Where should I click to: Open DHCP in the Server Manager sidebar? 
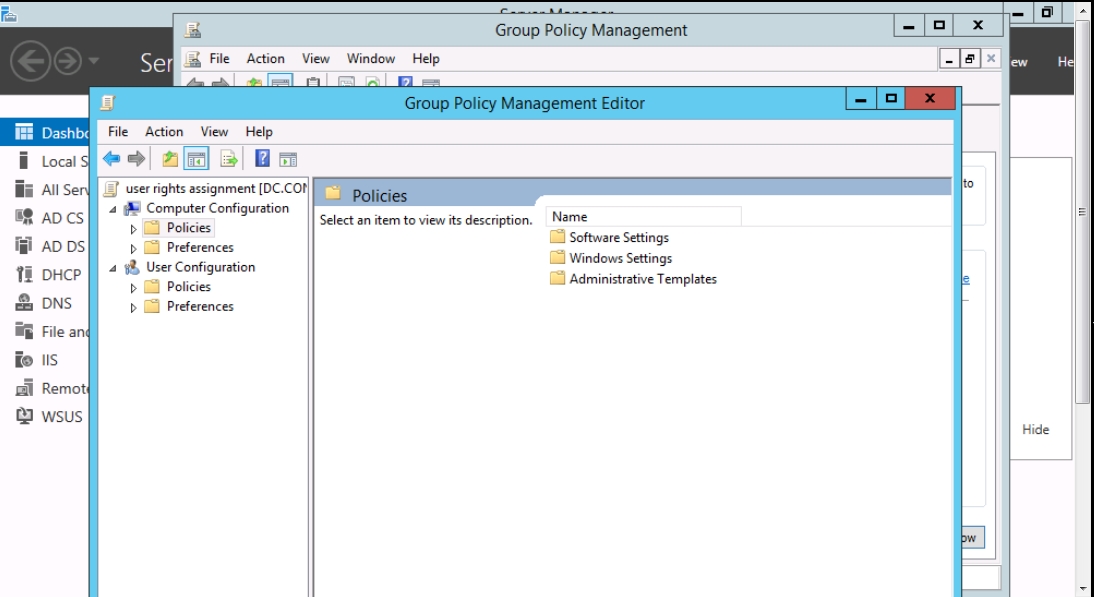[60, 275]
